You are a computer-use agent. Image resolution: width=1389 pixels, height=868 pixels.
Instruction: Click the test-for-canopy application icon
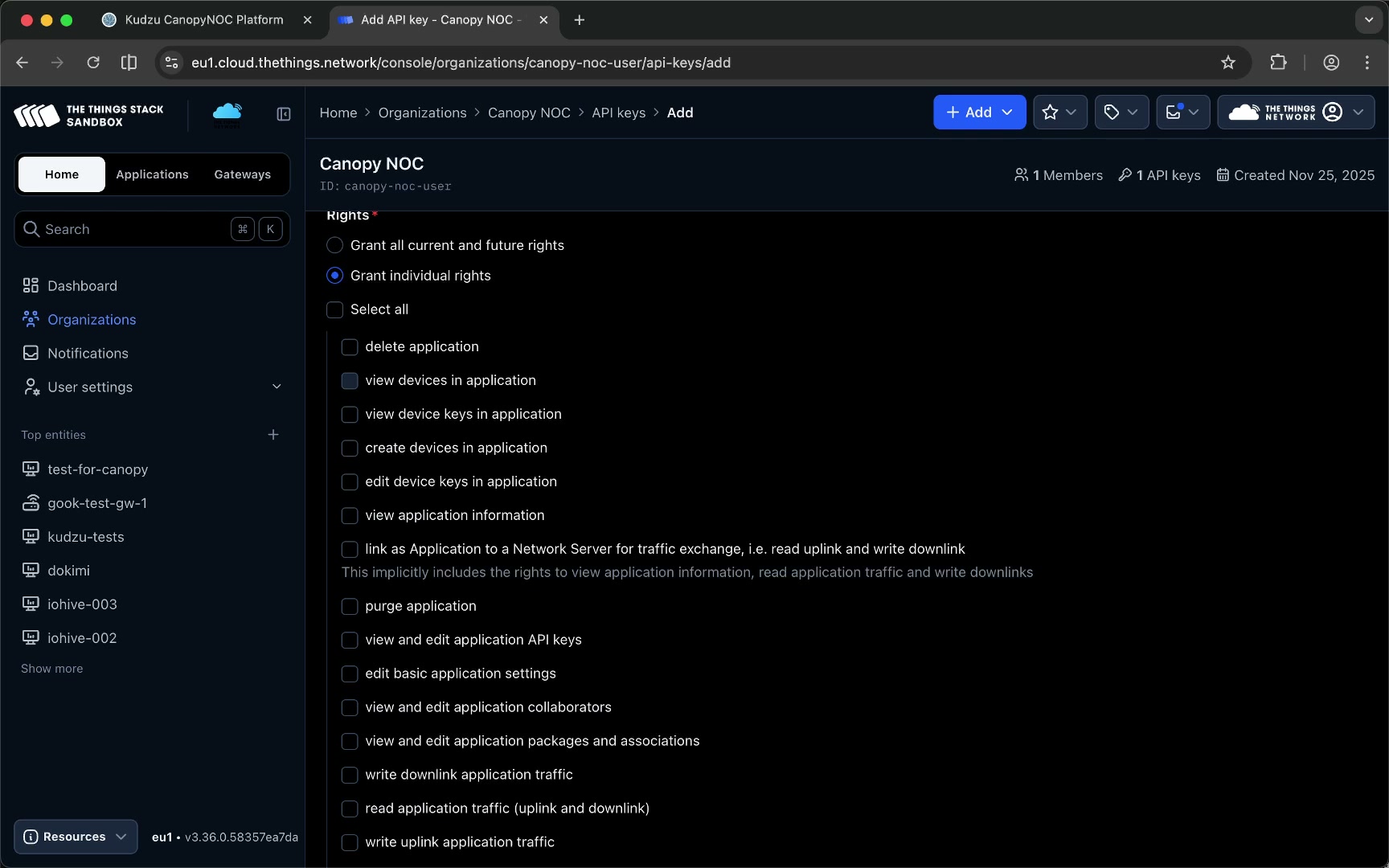pyautogui.click(x=31, y=469)
